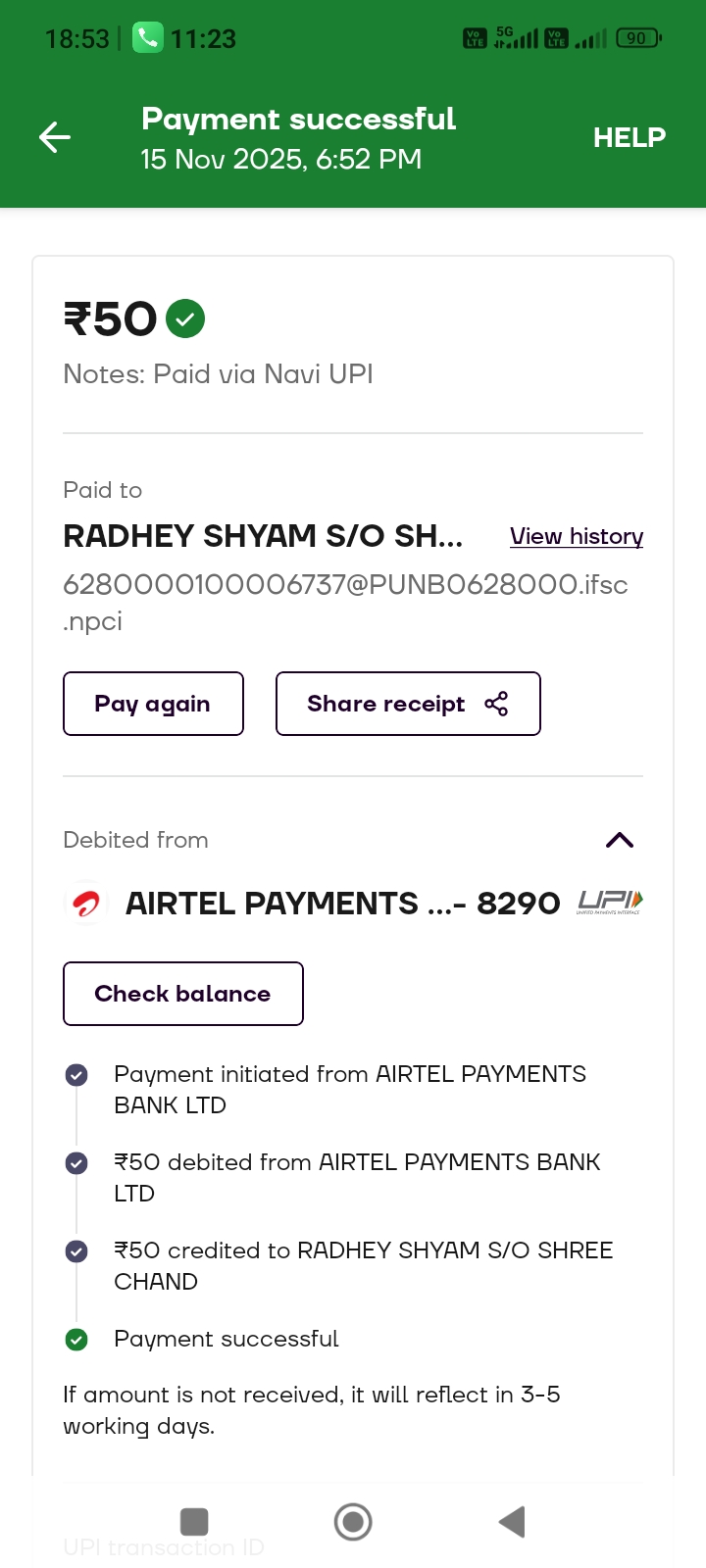Image resolution: width=706 pixels, height=1568 pixels.
Task: Tap the payee name RADHEY SHYAM
Action: click(262, 536)
